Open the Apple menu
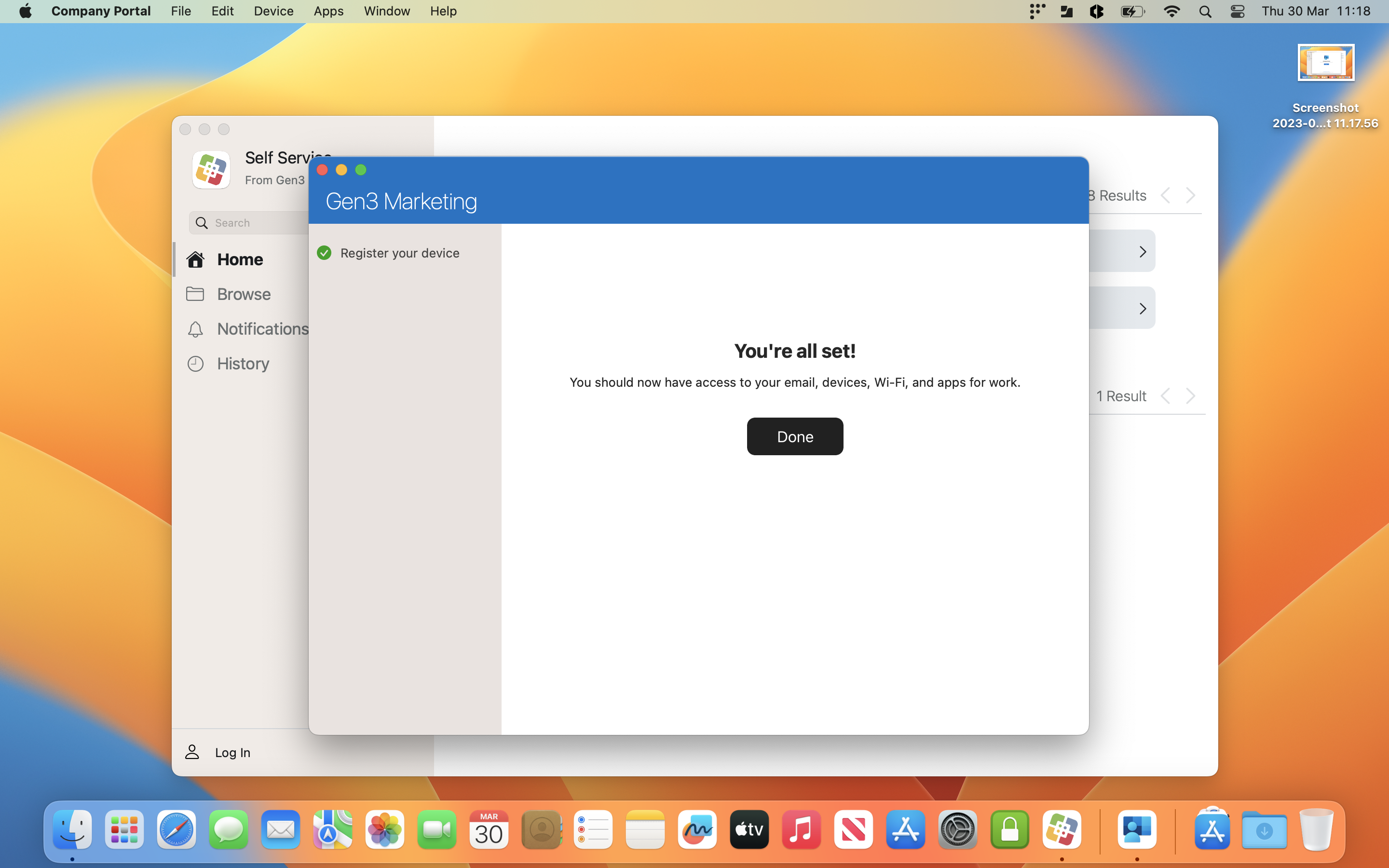The height and width of the screenshot is (868, 1389). point(25,11)
